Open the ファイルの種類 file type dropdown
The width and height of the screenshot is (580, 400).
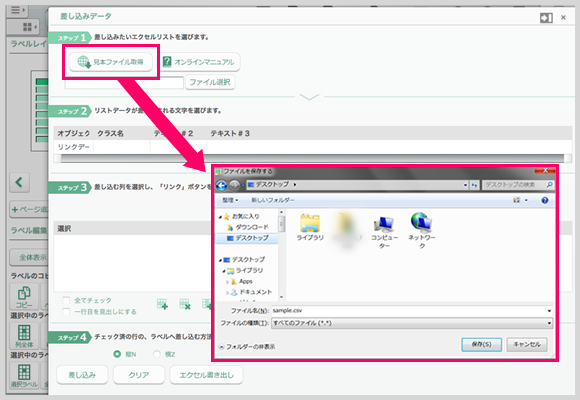click(x=412, y=323)
